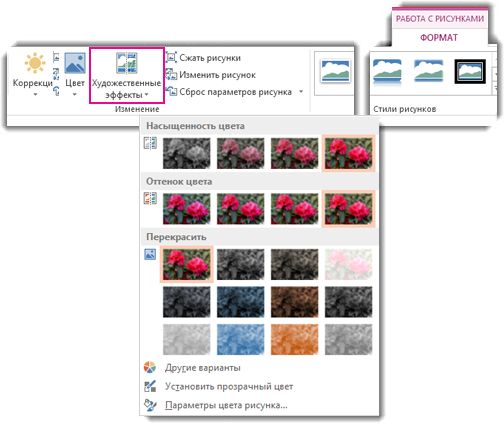Switch to the ФОРМАТ ribbon tab
This screenshot has height=423, width=504.
point(439,37)
